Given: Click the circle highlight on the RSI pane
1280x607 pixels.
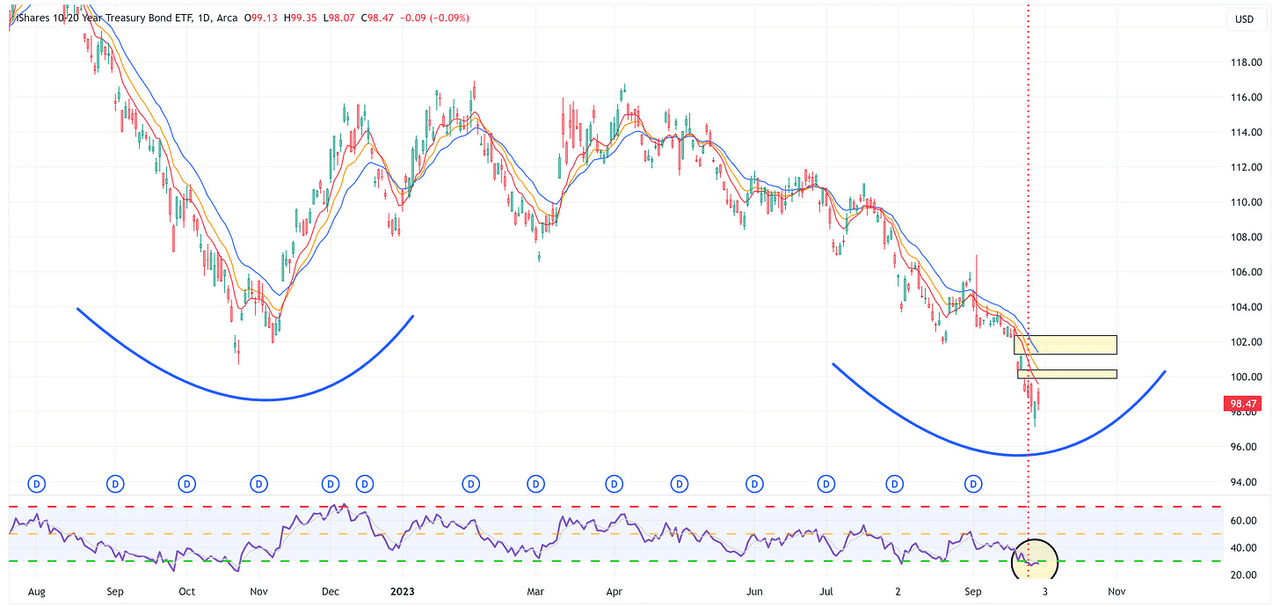Looking at the screenshot, I should pos(1035,560).
